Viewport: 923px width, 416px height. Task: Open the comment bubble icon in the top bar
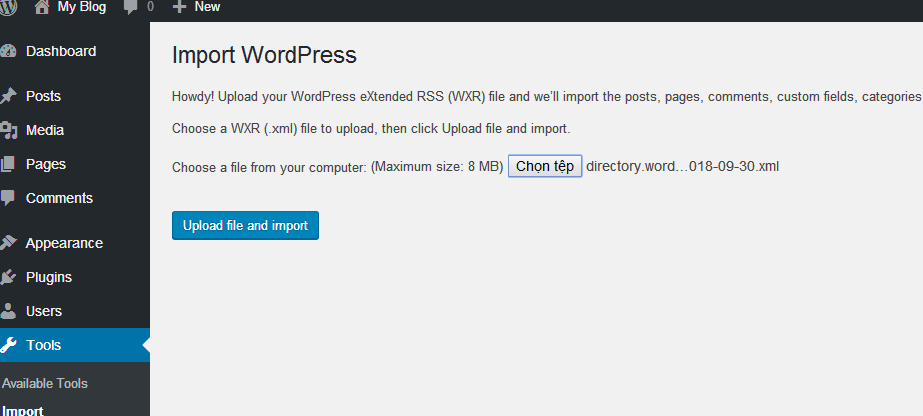coord(130,7)
